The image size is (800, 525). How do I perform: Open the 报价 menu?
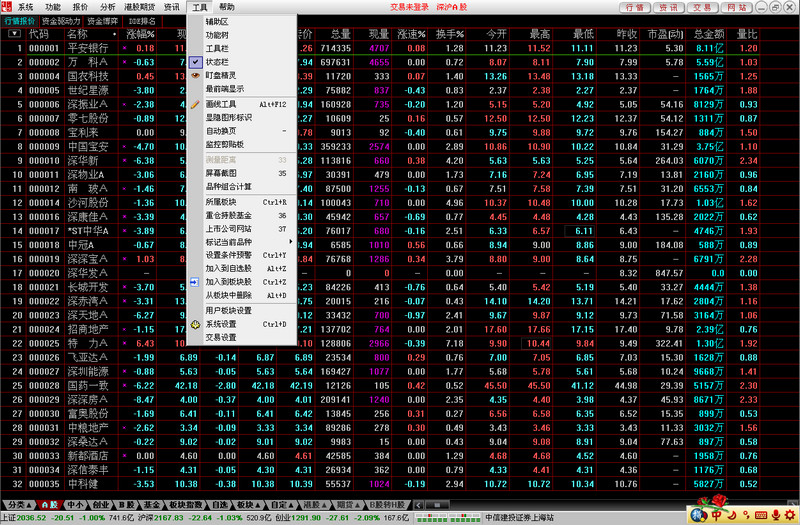tap(80, 7)
